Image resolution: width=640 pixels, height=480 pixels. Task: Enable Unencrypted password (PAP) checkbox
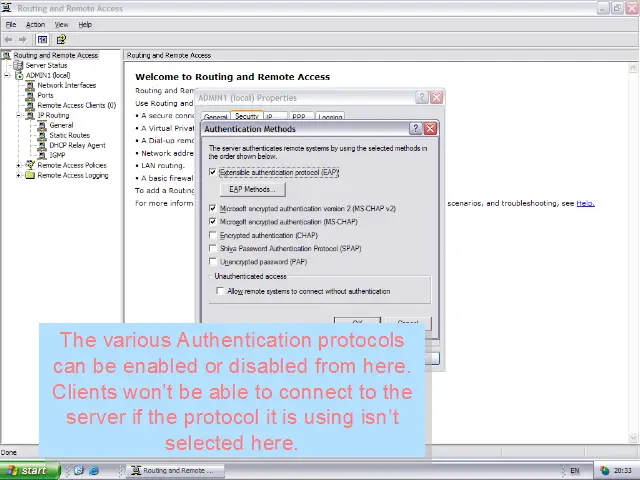tap(212, 262)
